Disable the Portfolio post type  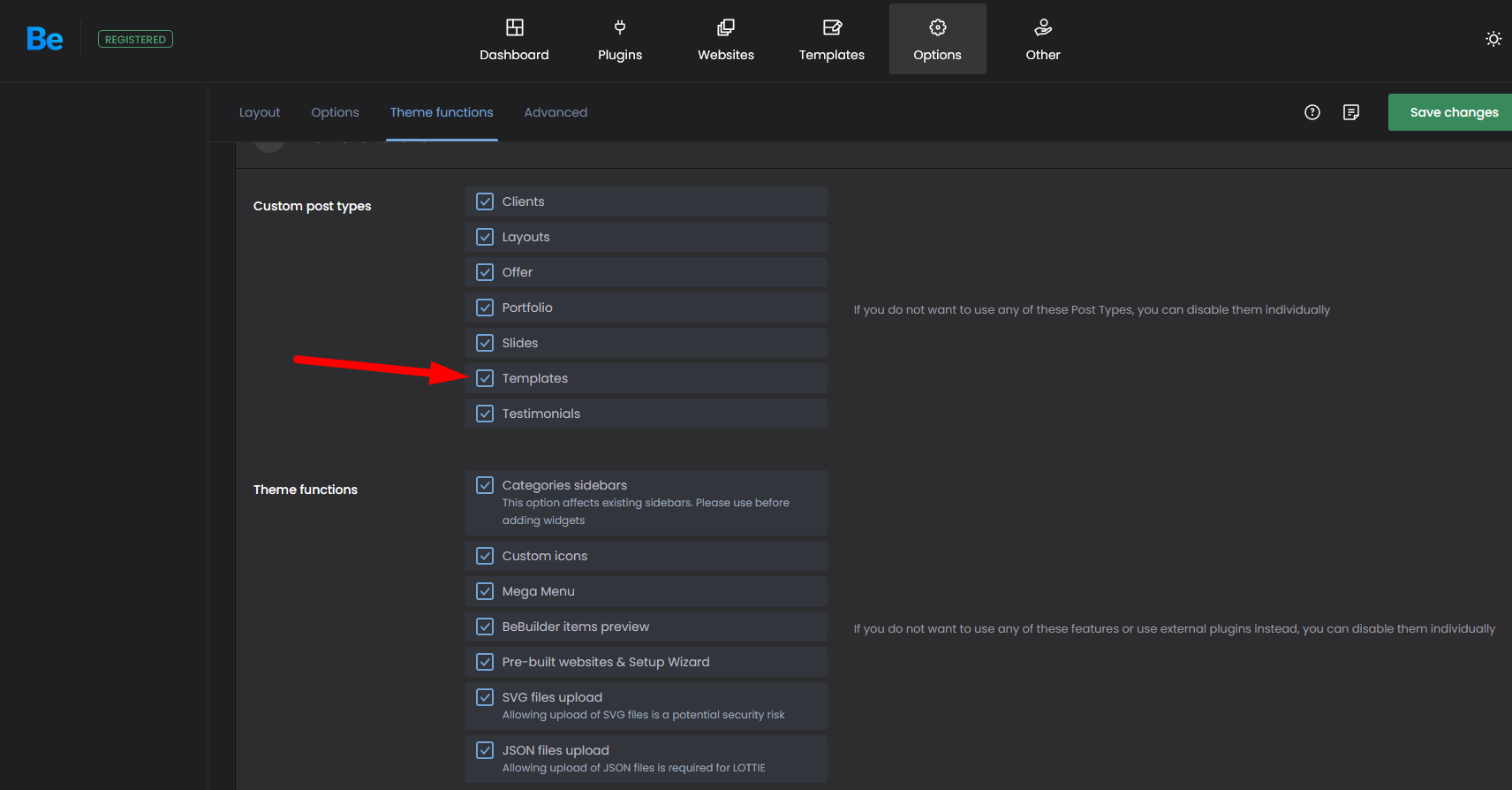click(485, 308)
